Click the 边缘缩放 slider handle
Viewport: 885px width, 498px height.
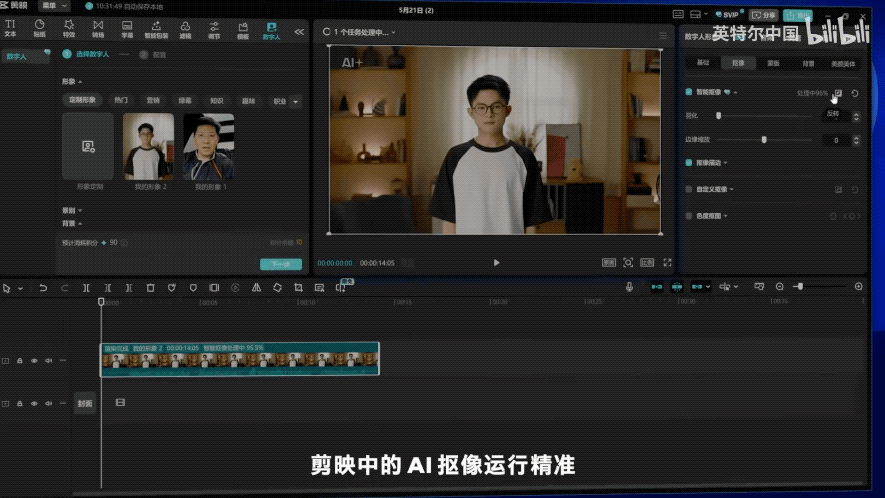point(764,140)
